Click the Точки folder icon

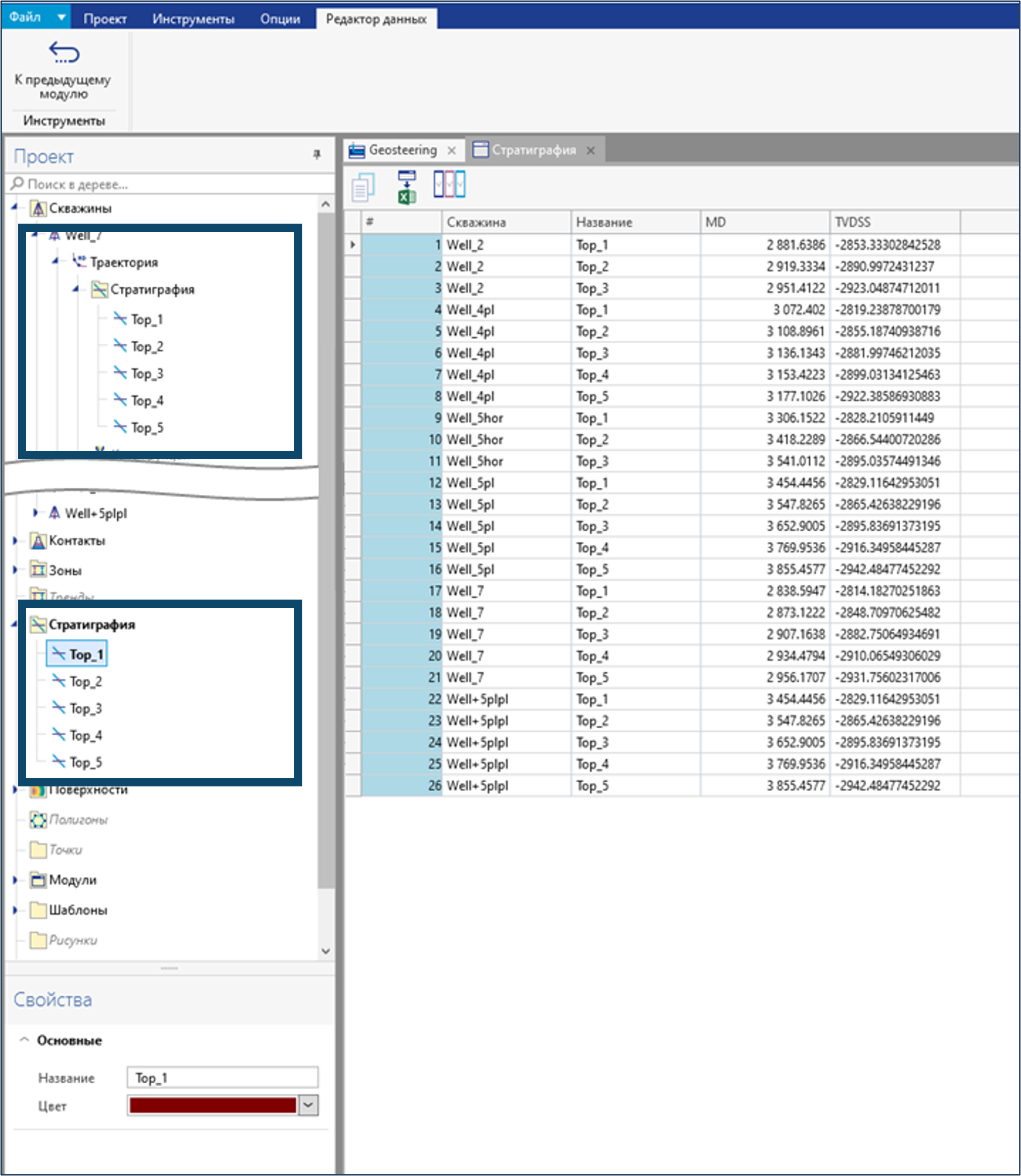click(38, 849)
